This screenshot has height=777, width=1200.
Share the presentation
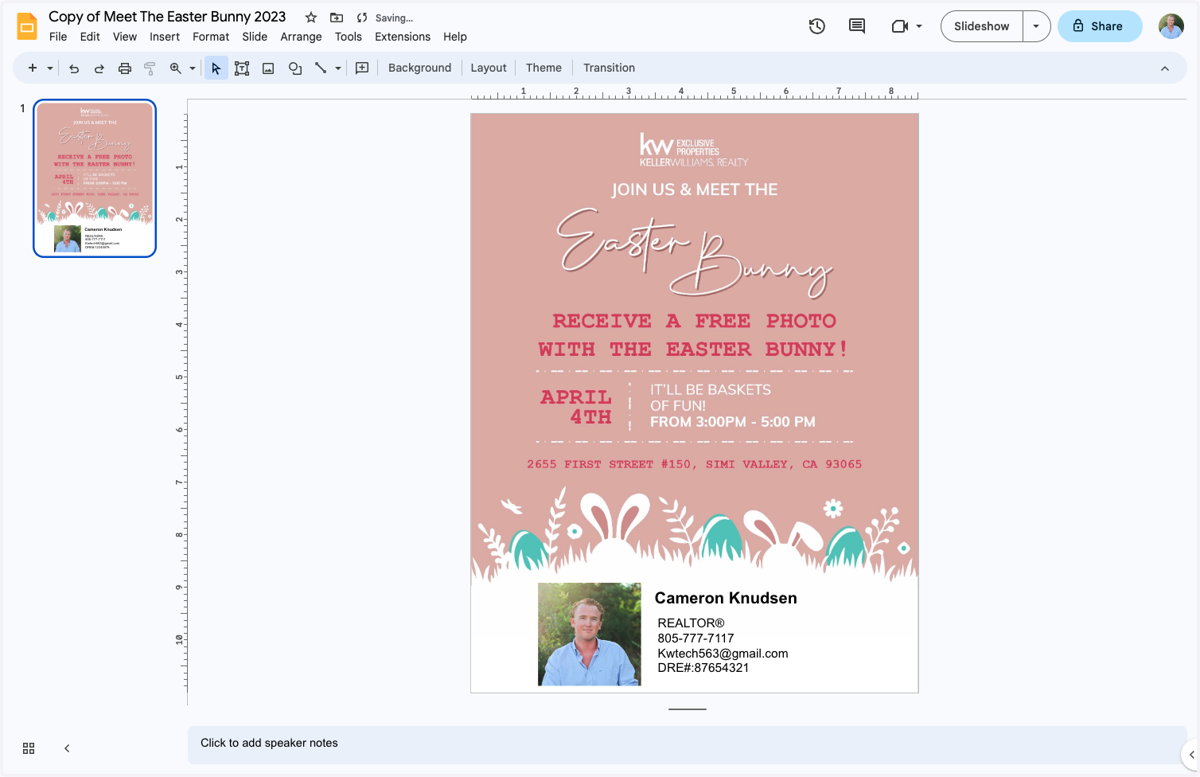(1100, 26)
